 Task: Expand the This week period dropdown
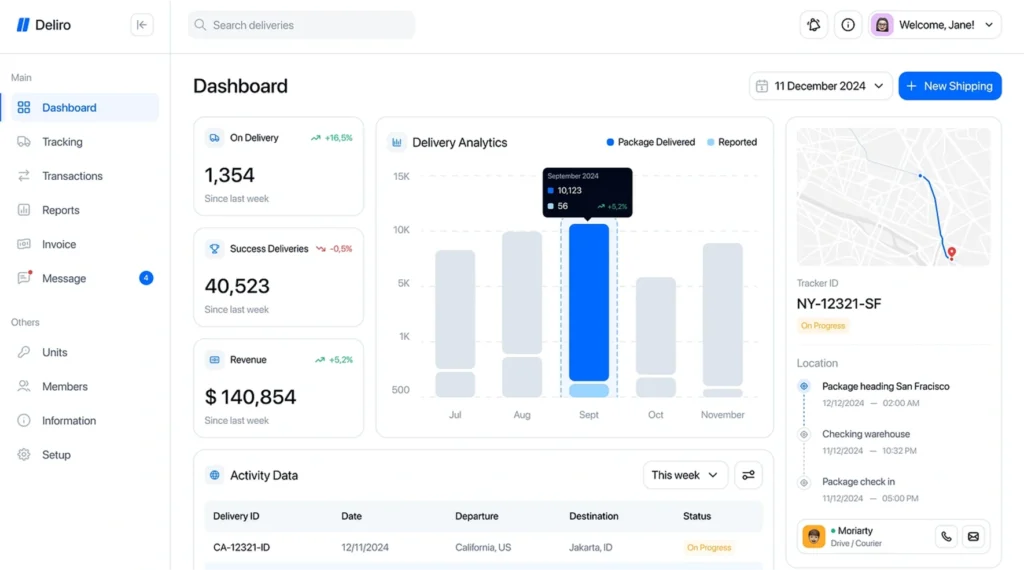pyautogui.click(x=685, y=475)
